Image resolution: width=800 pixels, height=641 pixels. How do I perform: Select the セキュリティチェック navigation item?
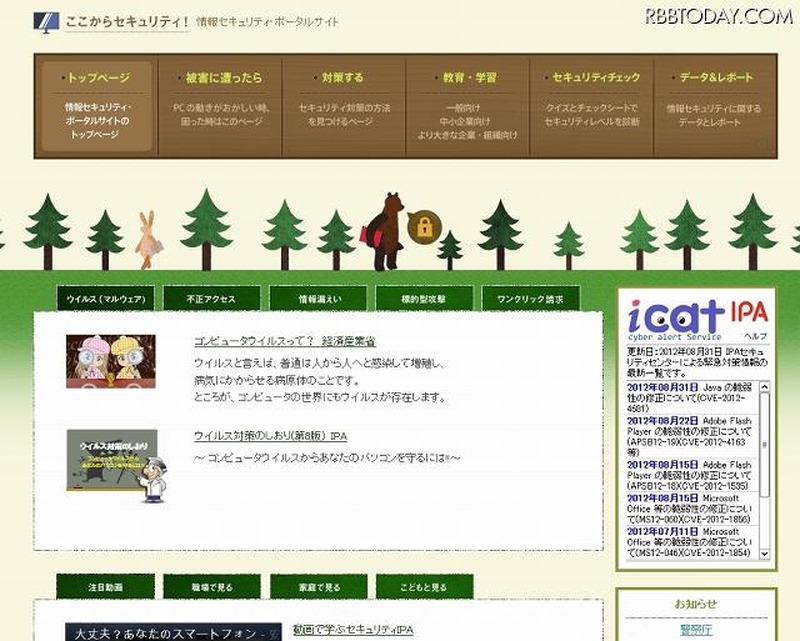(x=591, y=77)
